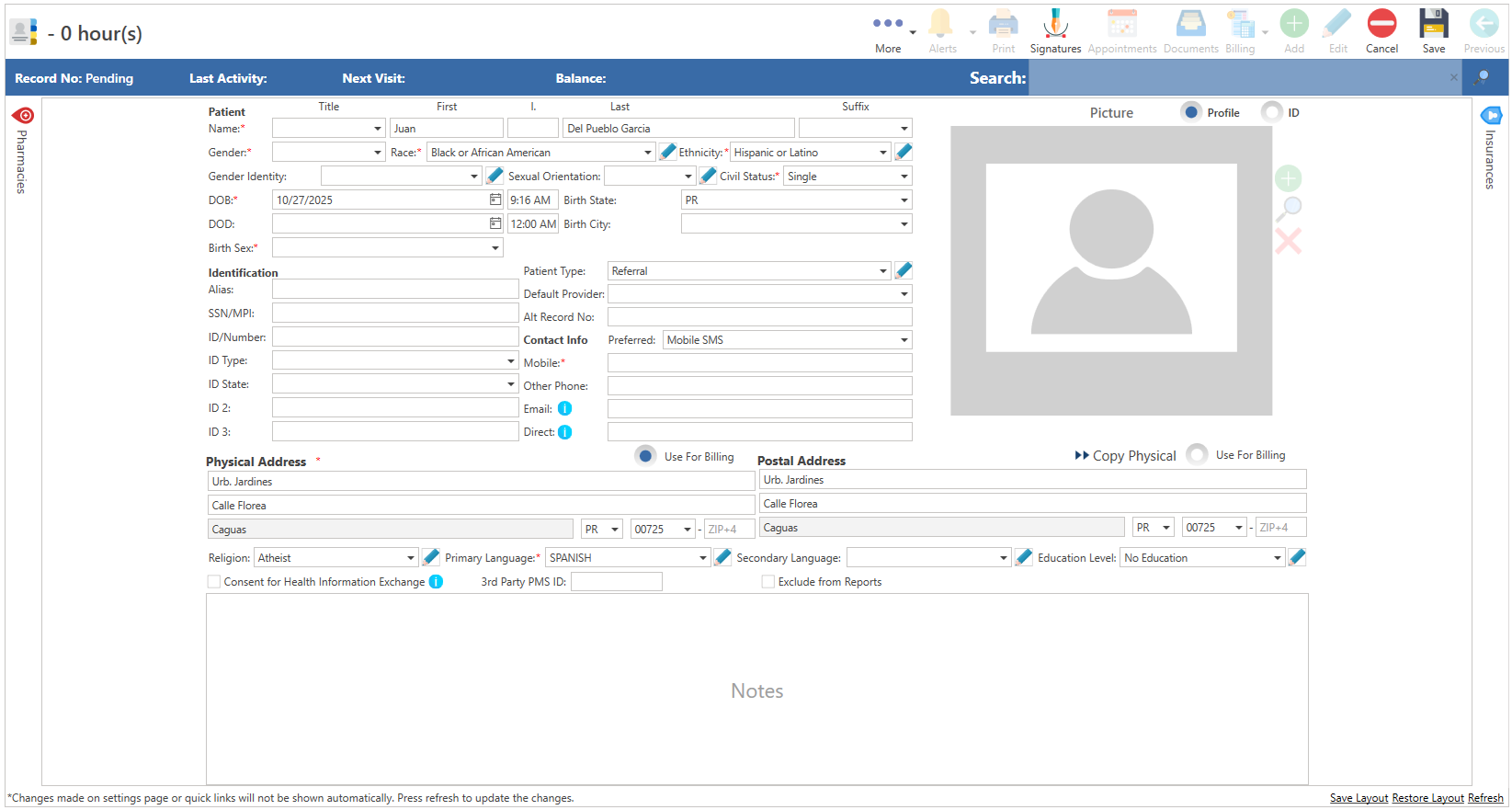Click the Save Layout link
The height and width of the screenshot is (810, 1512).
coord(1359,798)
